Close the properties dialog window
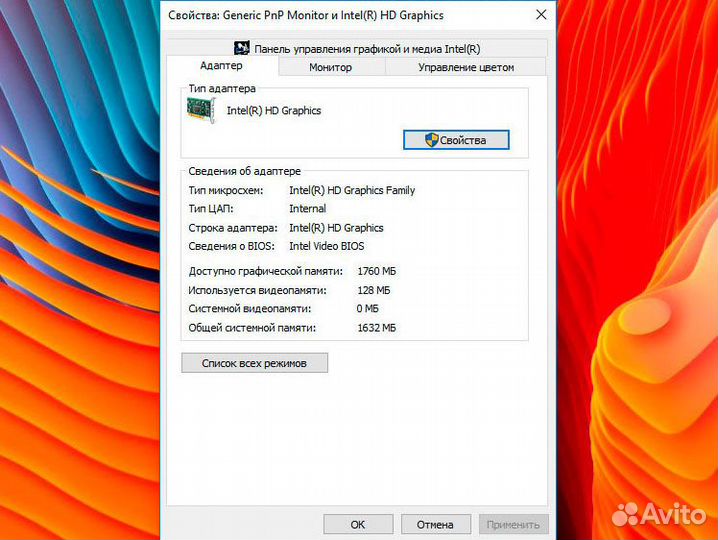This screenshot has height=540, width=718. tap(541, 15)
